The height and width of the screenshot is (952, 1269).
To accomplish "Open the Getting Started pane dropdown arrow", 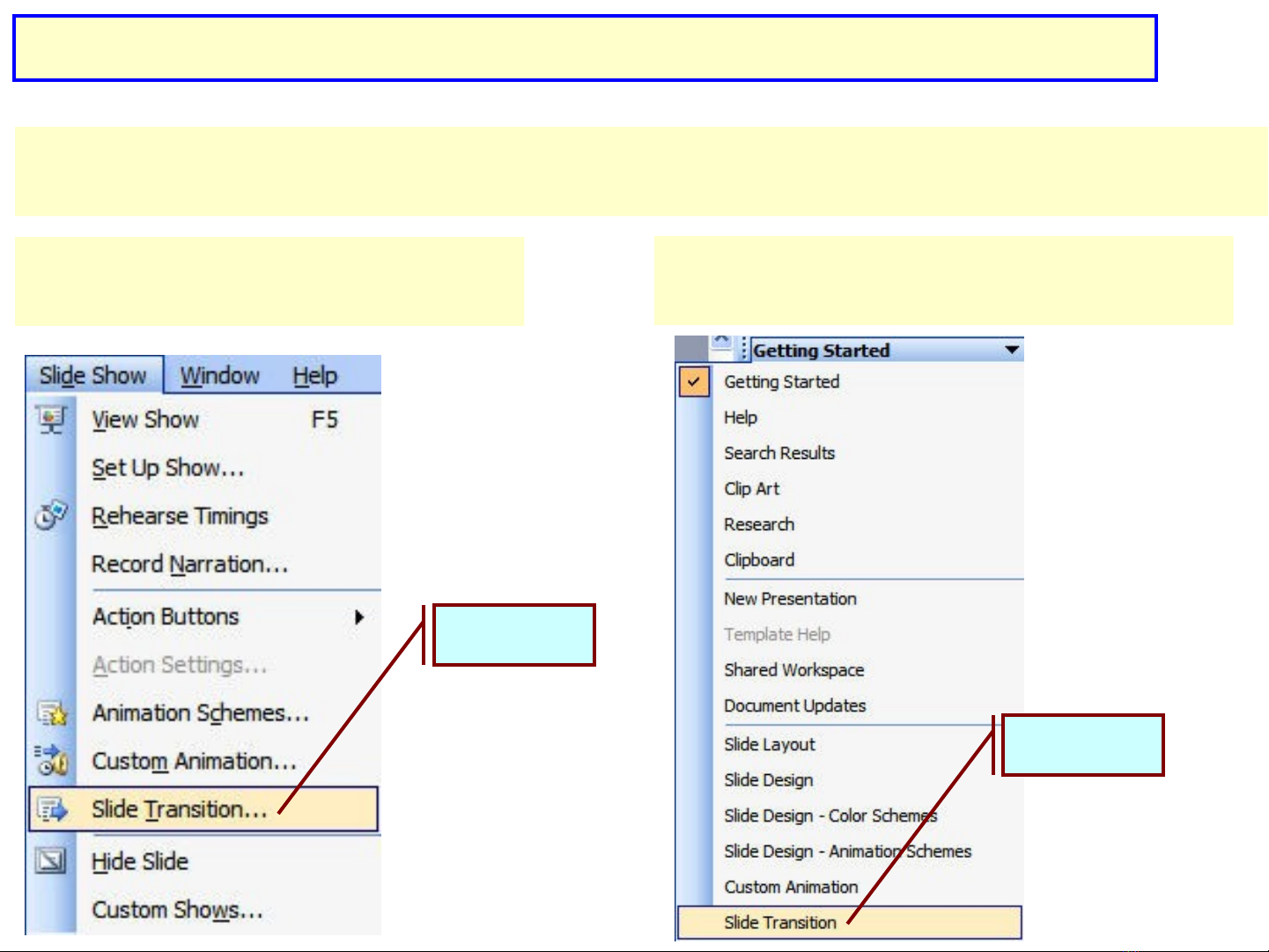I will click(x=1012, y=351).
